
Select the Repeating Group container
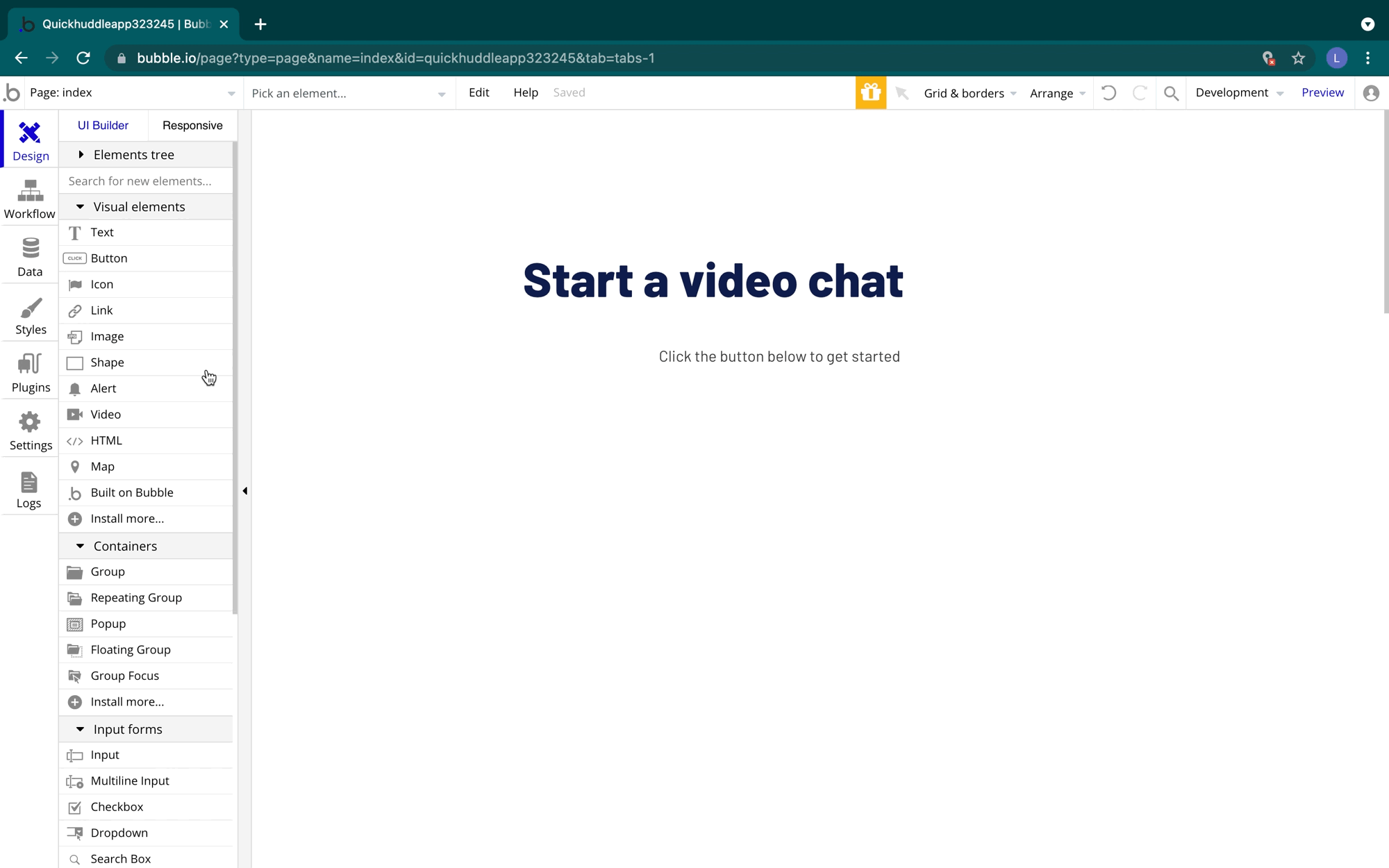coord(146,598)
